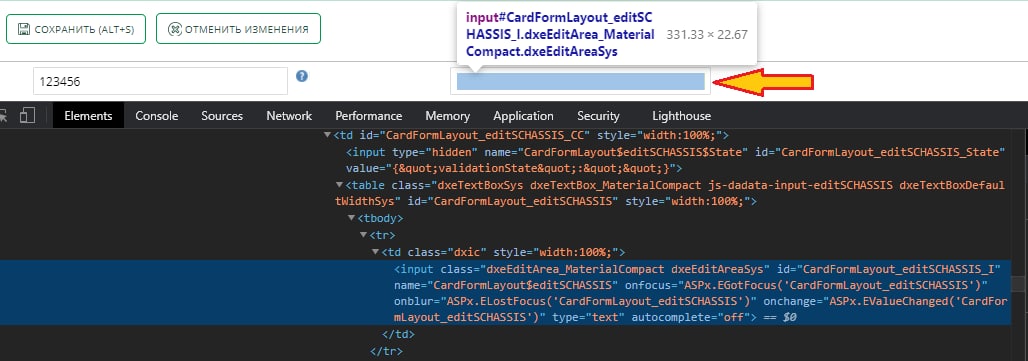Open the Application tab
This screenshot has width=1028, height=361.
[523, 116]
